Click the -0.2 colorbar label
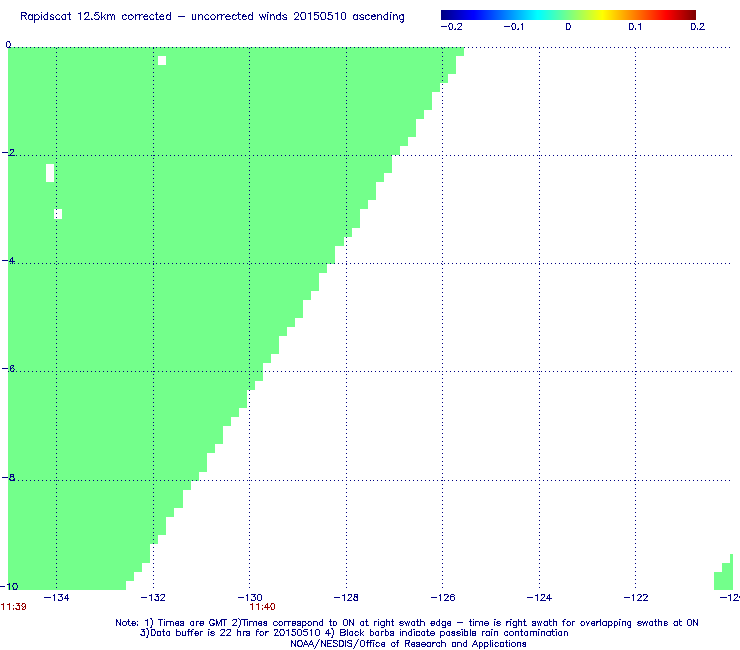 [x=451, y=27]
